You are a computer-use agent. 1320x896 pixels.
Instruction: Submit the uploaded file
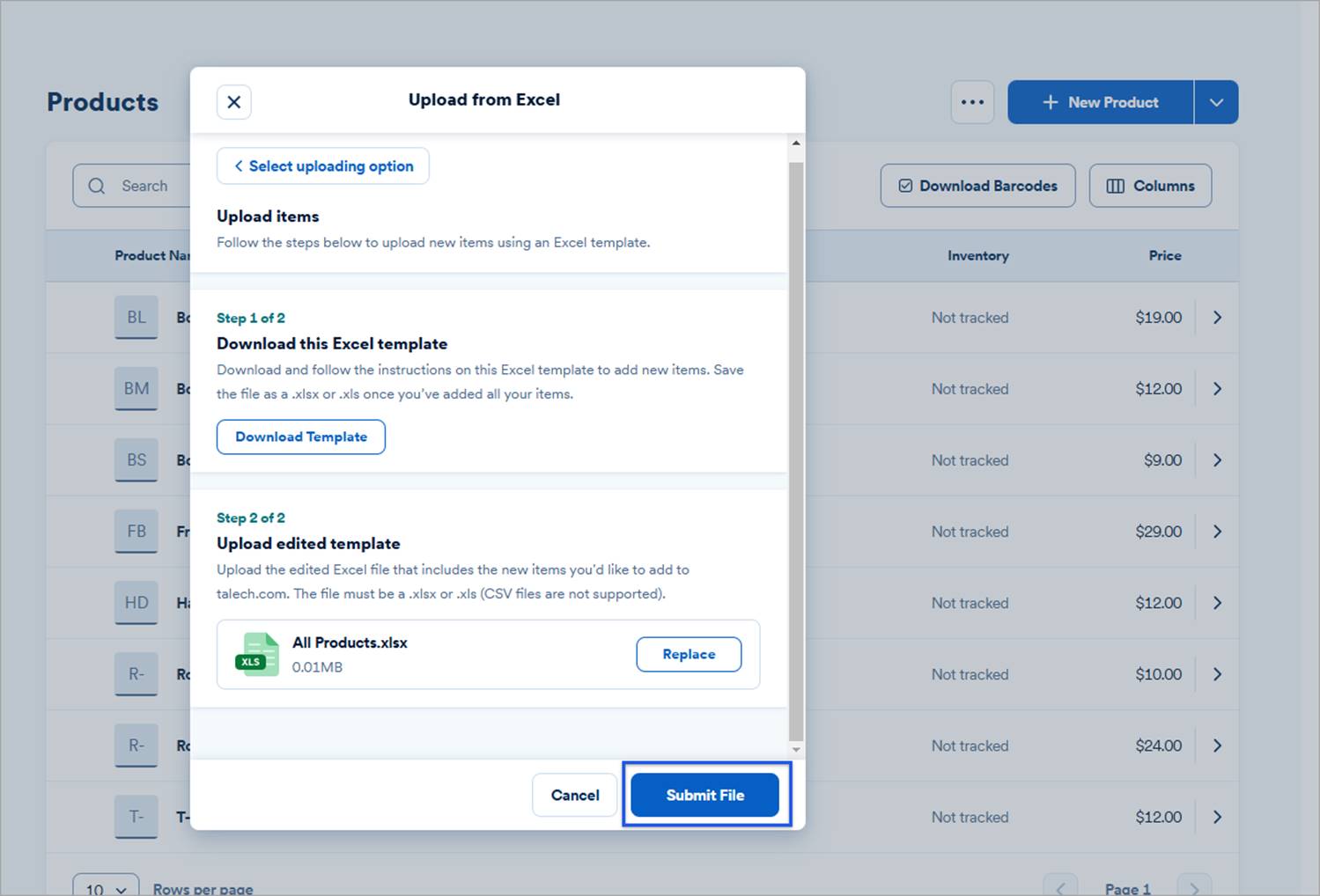(704, 795)
